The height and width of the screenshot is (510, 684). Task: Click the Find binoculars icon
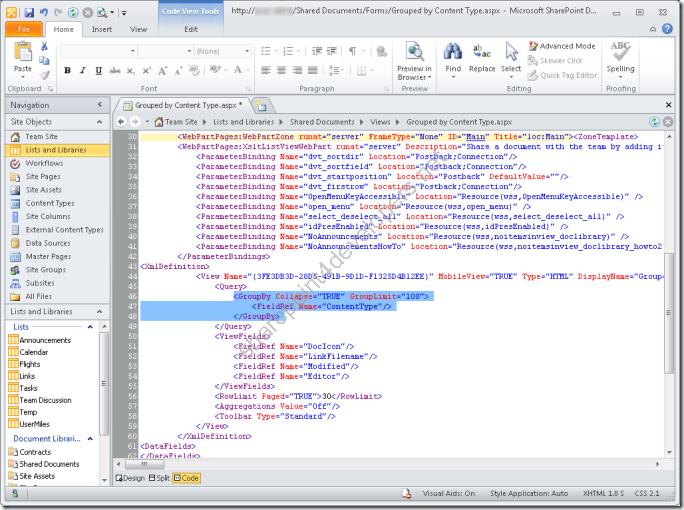pos(453,52)
